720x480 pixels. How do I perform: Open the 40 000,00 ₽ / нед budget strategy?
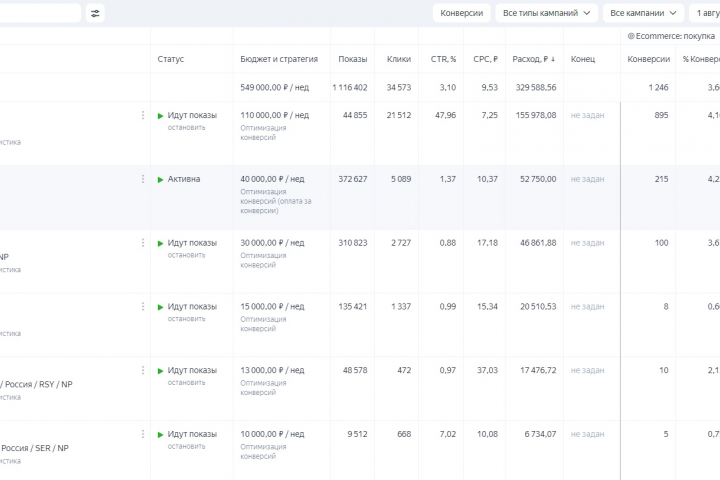point(272,179)
